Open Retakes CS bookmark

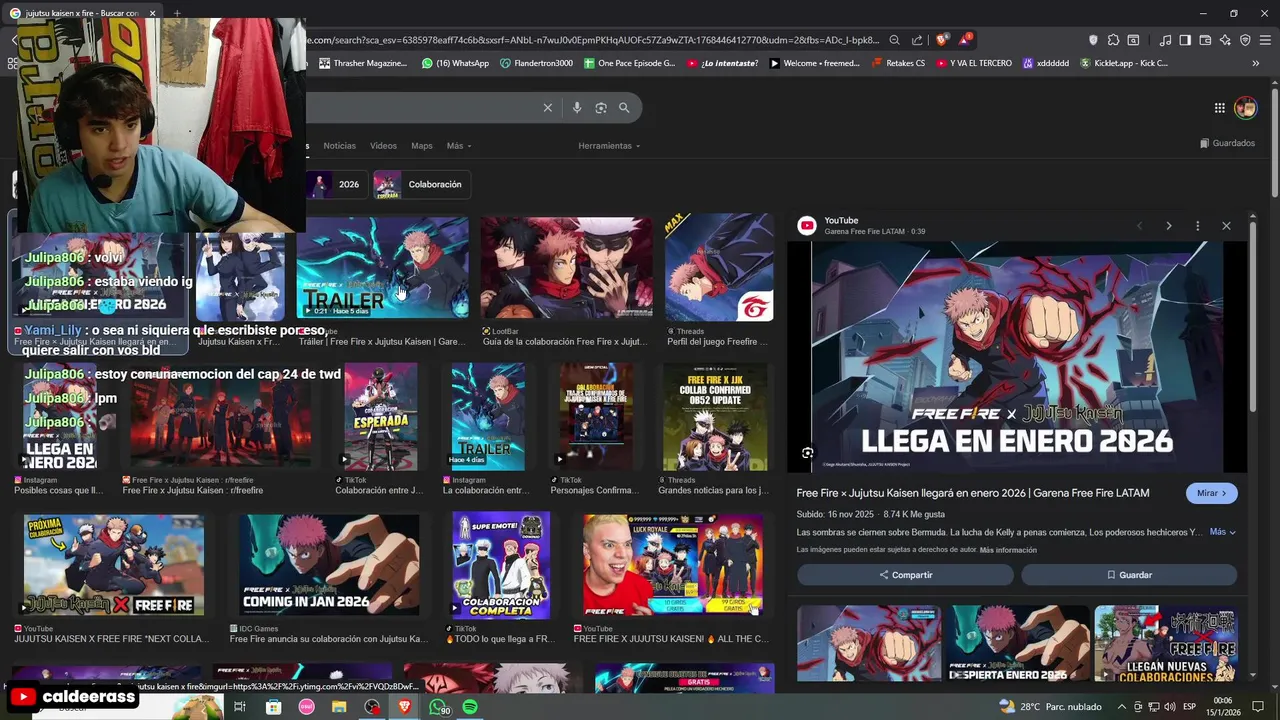(897, 63)
